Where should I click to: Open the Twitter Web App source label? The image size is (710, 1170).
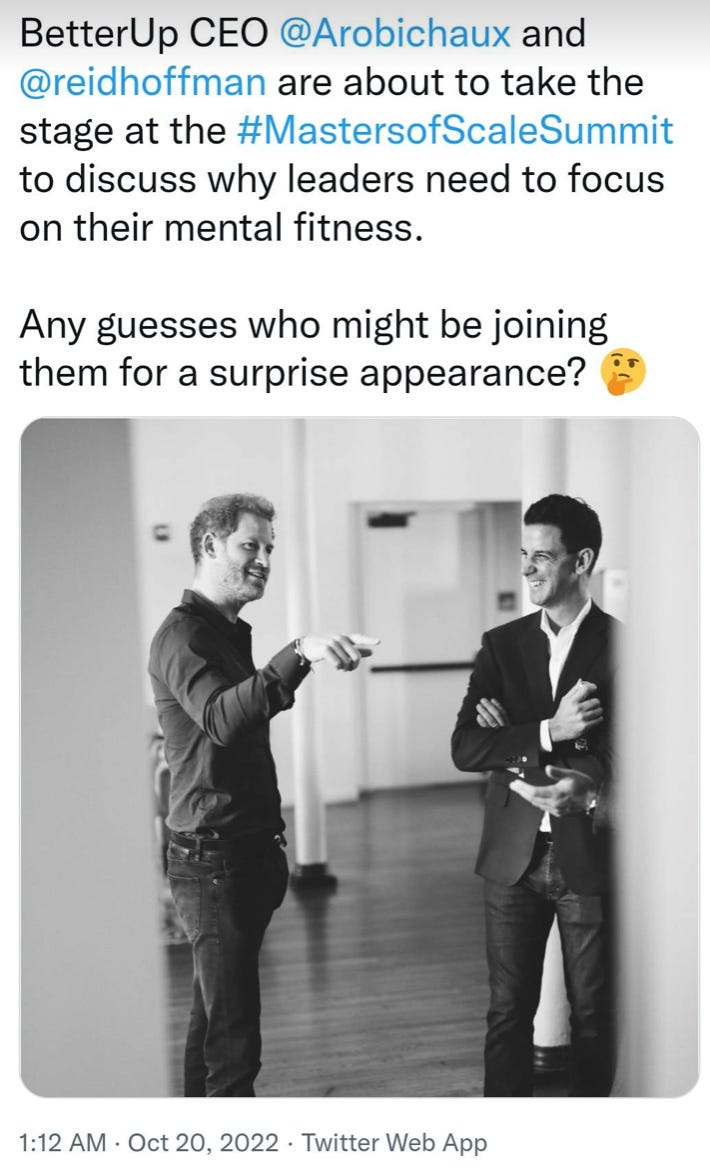[x=394, y=1142]
